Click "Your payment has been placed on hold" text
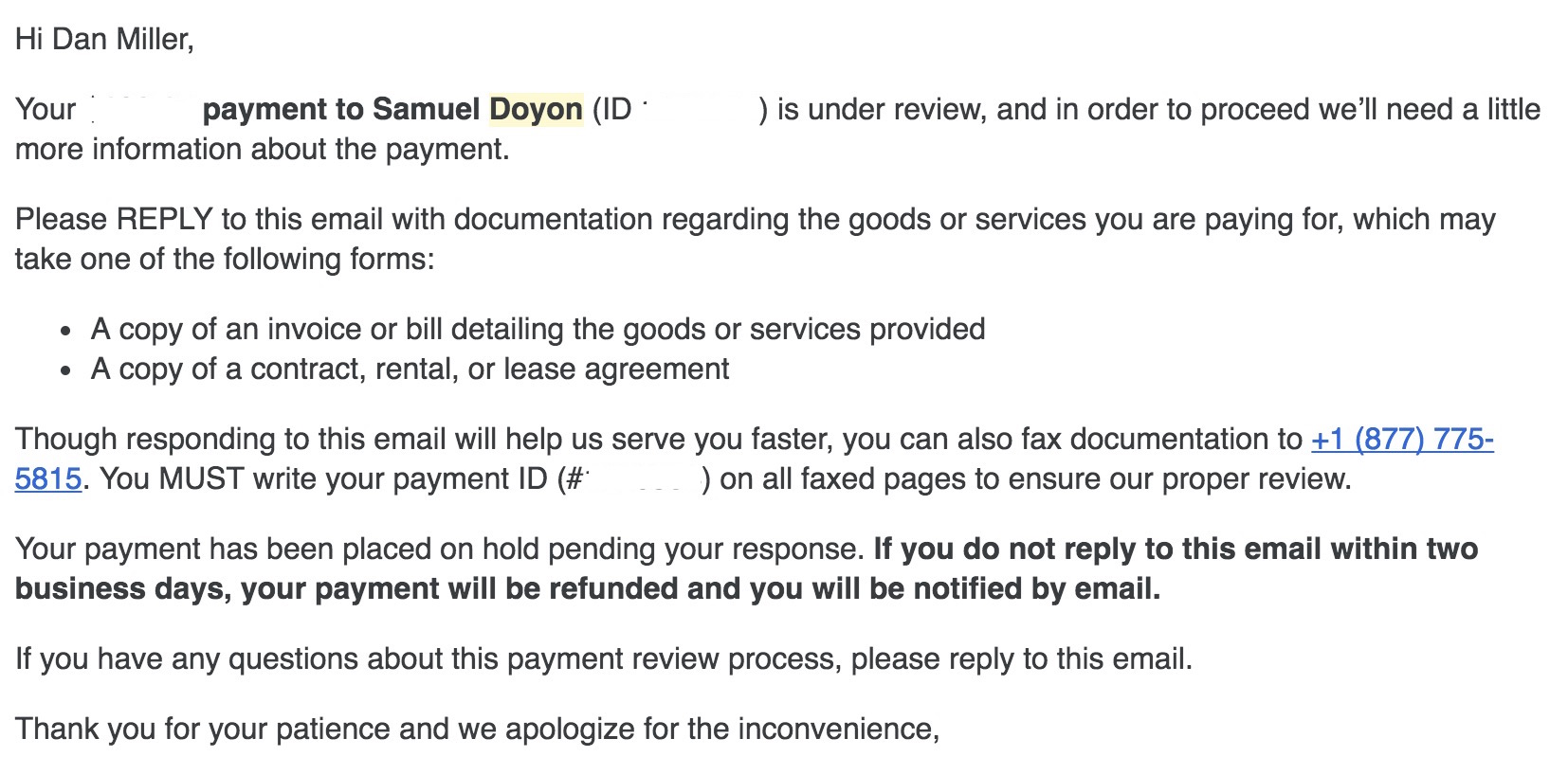The image size is (1568, 775). [440, 550]
